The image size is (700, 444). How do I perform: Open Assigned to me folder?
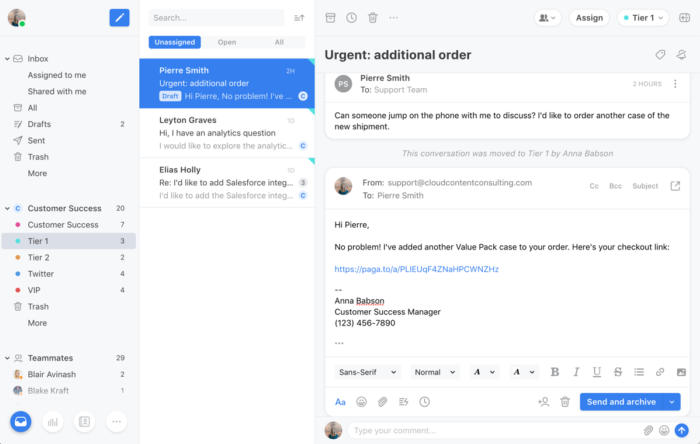[x=57, y=75]
